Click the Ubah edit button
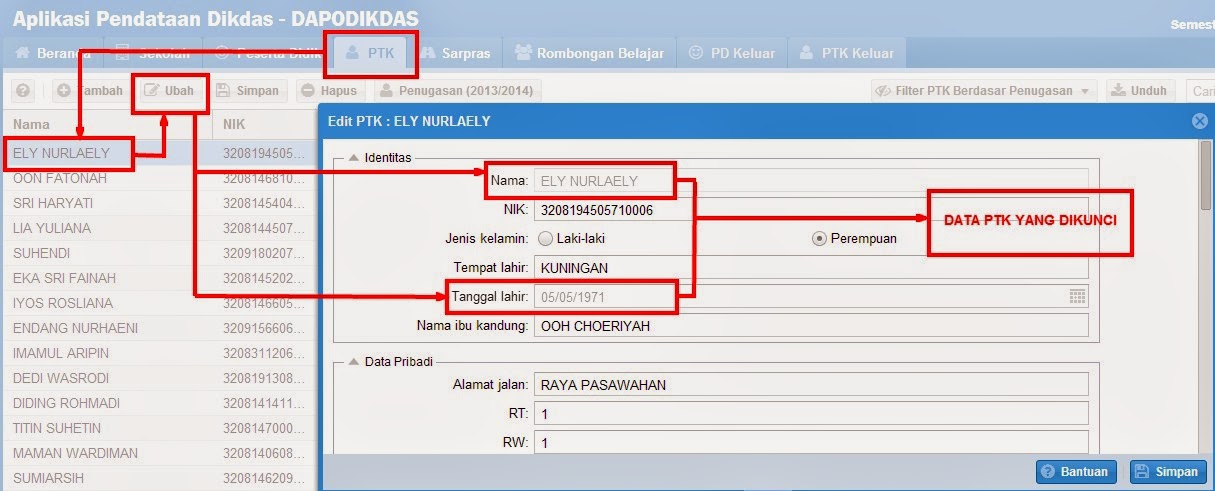Image resolution: width=1215 pixels, height=491 pixels. (x=169, y=91)
